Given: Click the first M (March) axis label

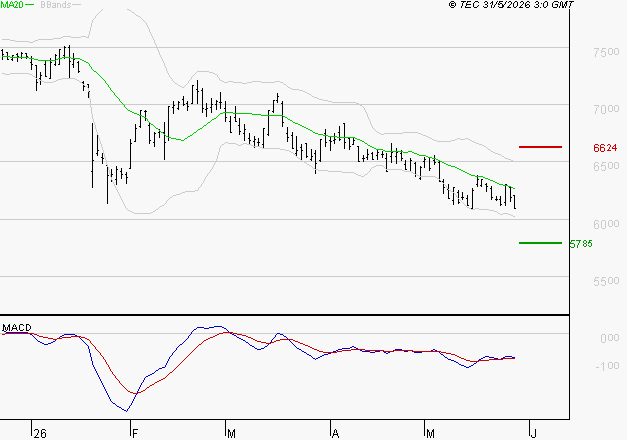Looking at the screenshot, I should [231, 434].
